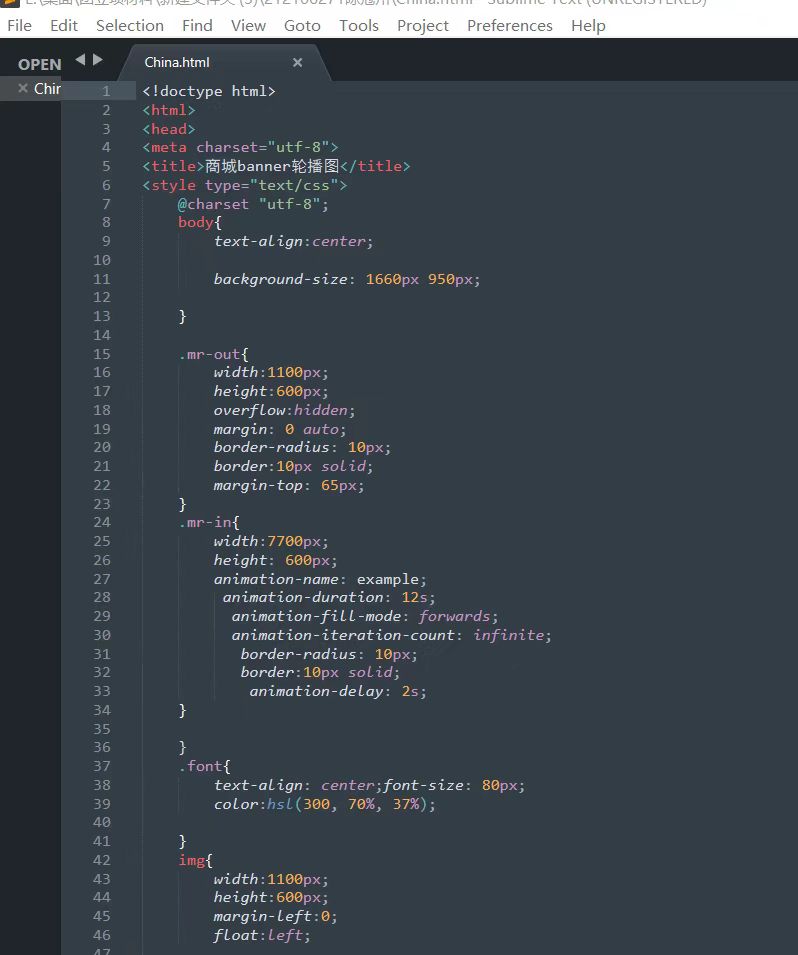Click the img selector line
Image resolution: width=798 pixels, height=955 pixels.
click(x=196, y=860)
